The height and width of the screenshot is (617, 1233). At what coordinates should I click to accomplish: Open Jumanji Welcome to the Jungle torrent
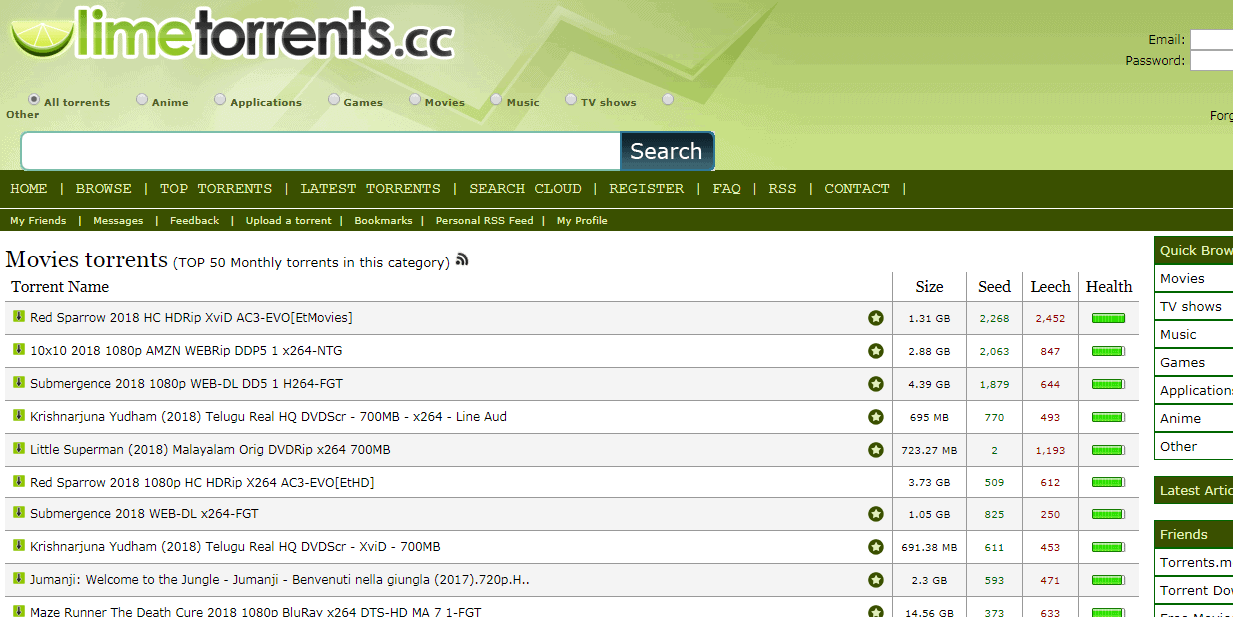[280, 580]
